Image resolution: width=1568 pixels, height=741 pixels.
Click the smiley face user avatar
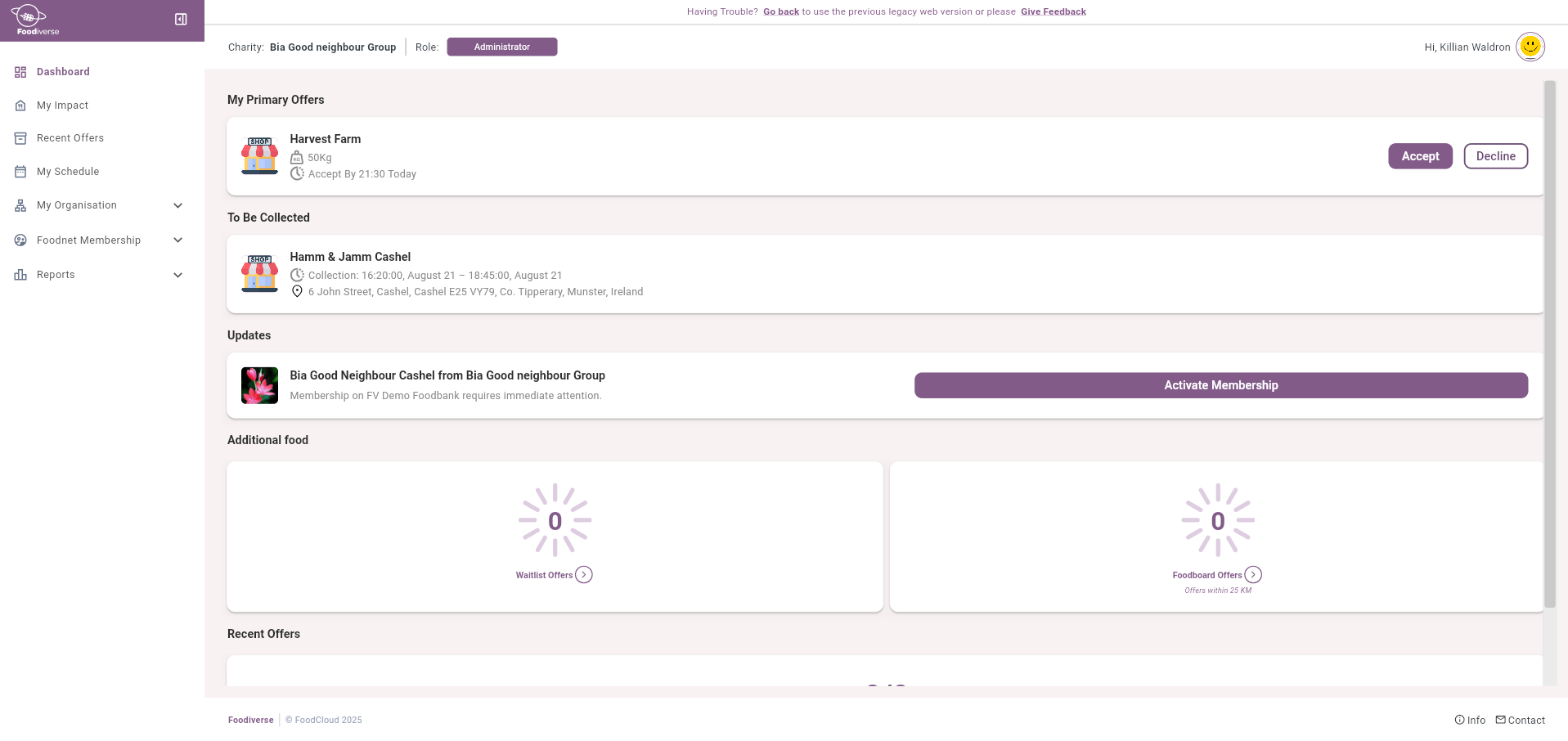(x=1530, y=47)
